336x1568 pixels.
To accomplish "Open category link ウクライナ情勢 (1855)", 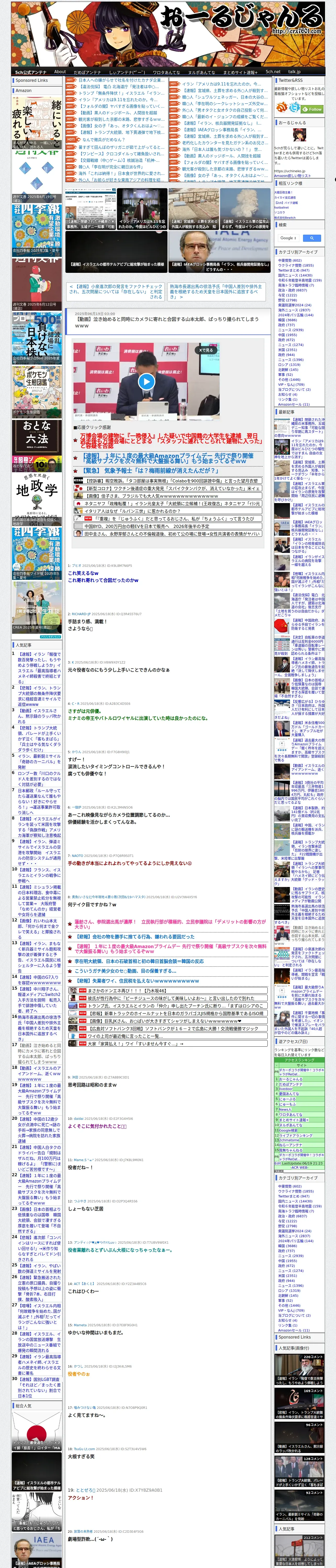I will [296, 266].
